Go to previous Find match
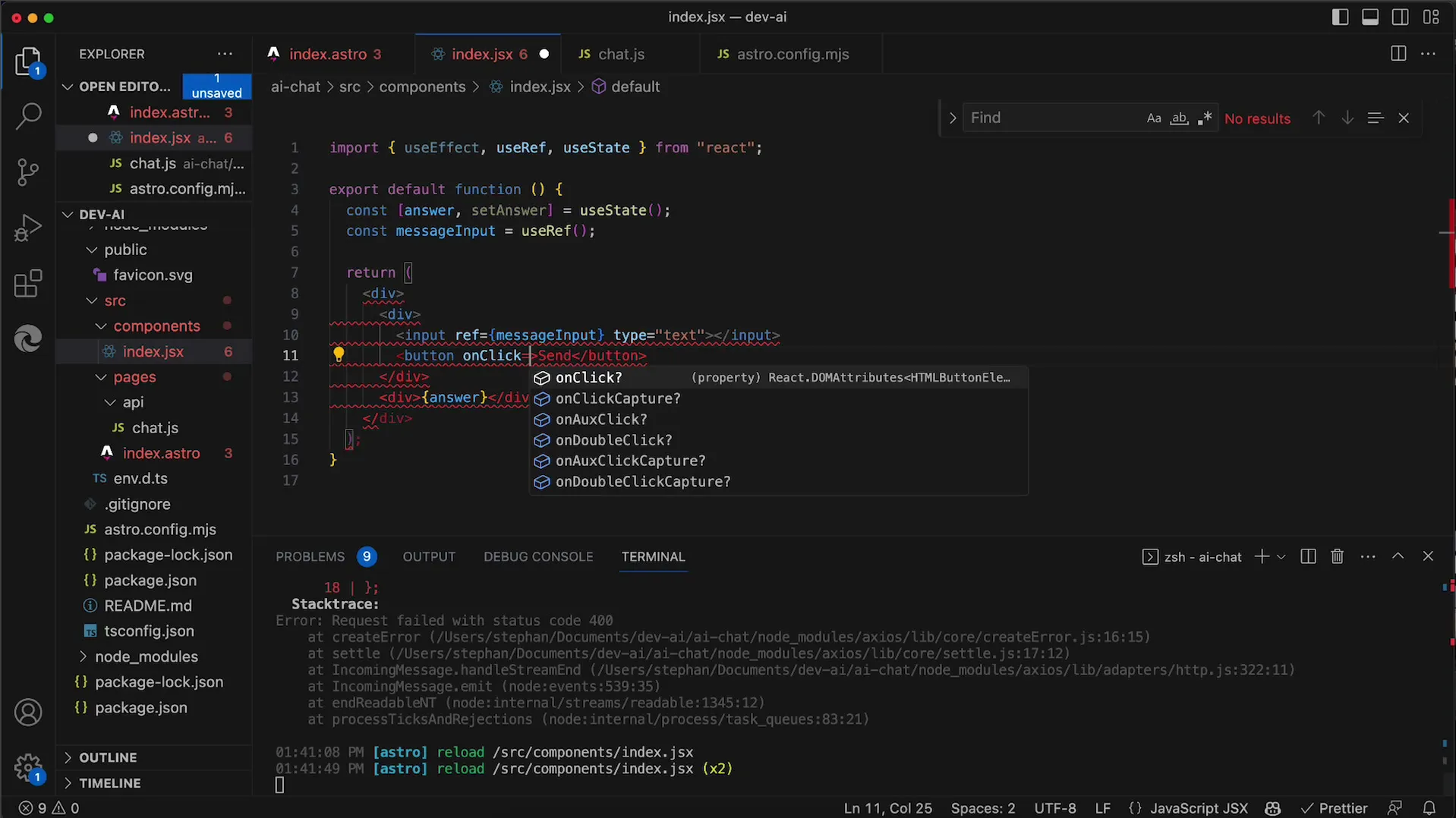This screenshot has width=1456, height=818. 1319,118
